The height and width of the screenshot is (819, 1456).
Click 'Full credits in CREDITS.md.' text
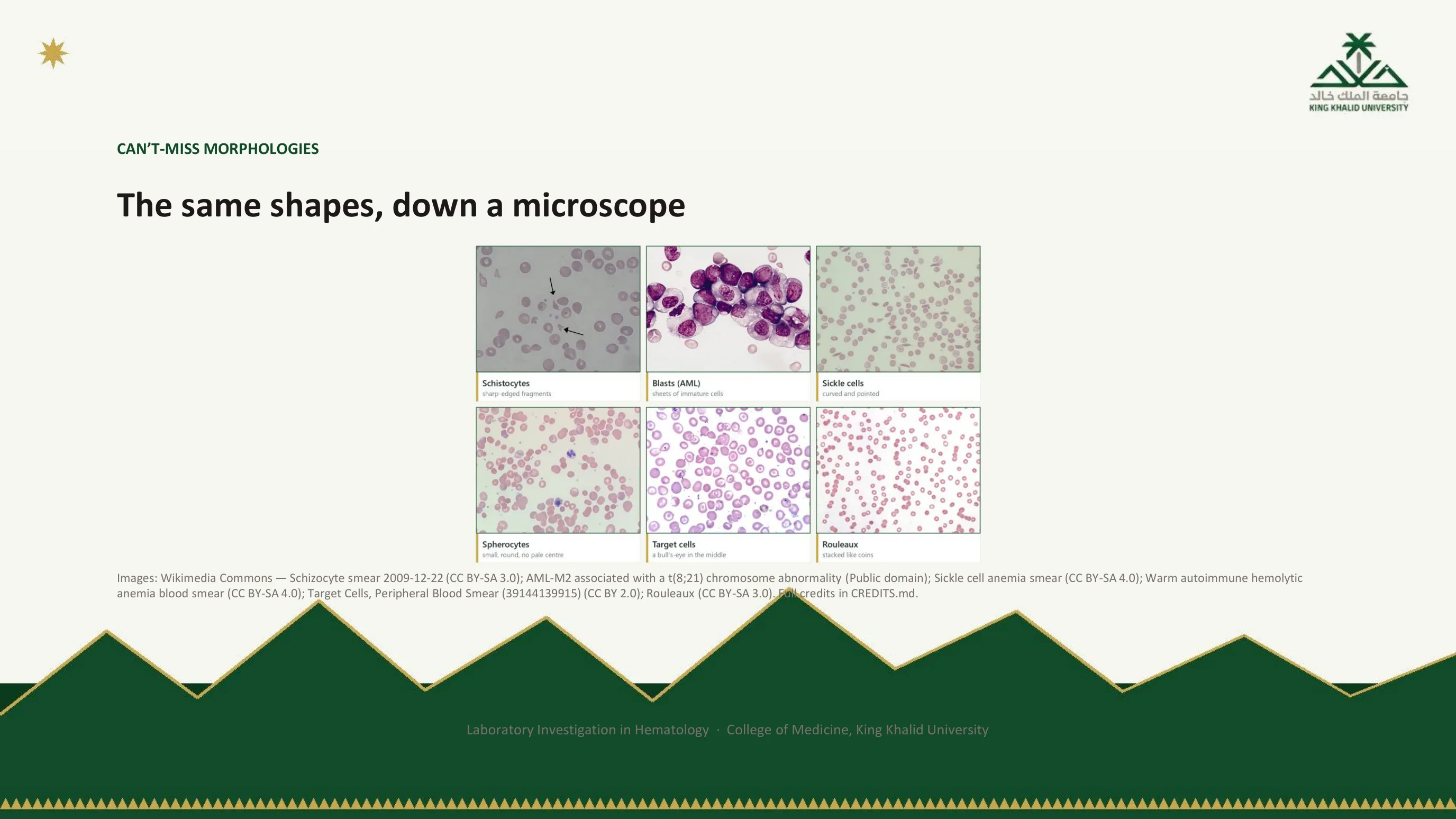[848, 594]
